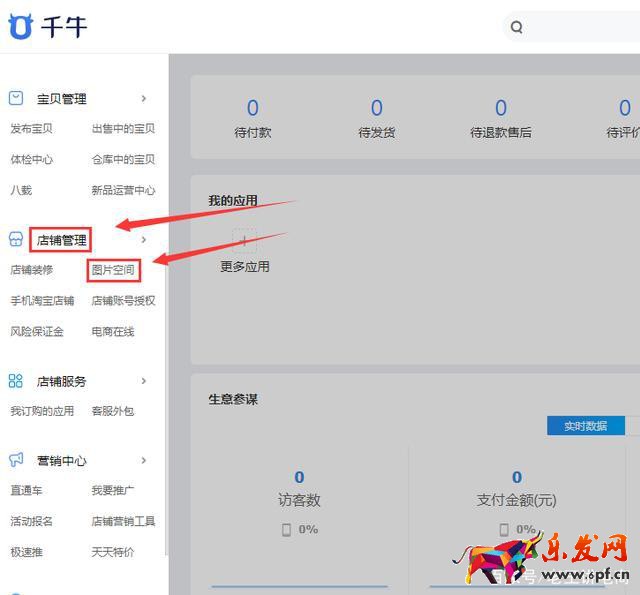Click the 待发货 order count
640x595 pixels.
tap(376, 108)
